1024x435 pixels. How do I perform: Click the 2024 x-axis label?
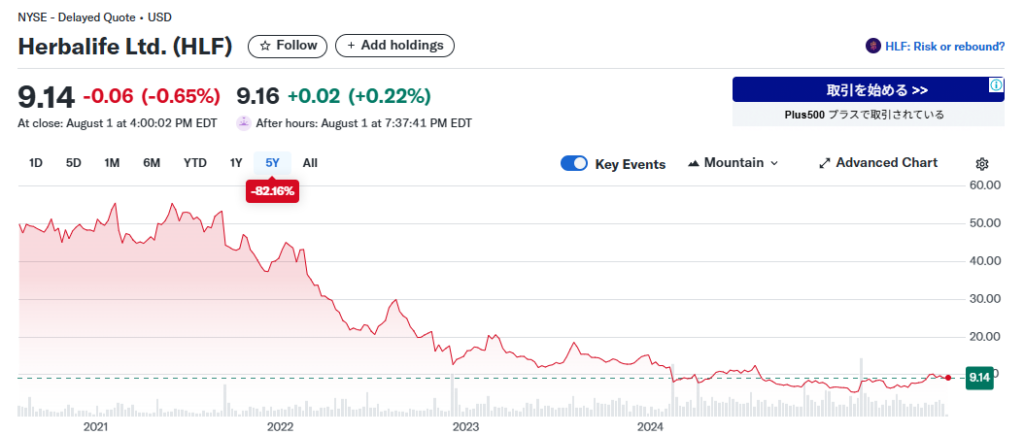[650, 427]
